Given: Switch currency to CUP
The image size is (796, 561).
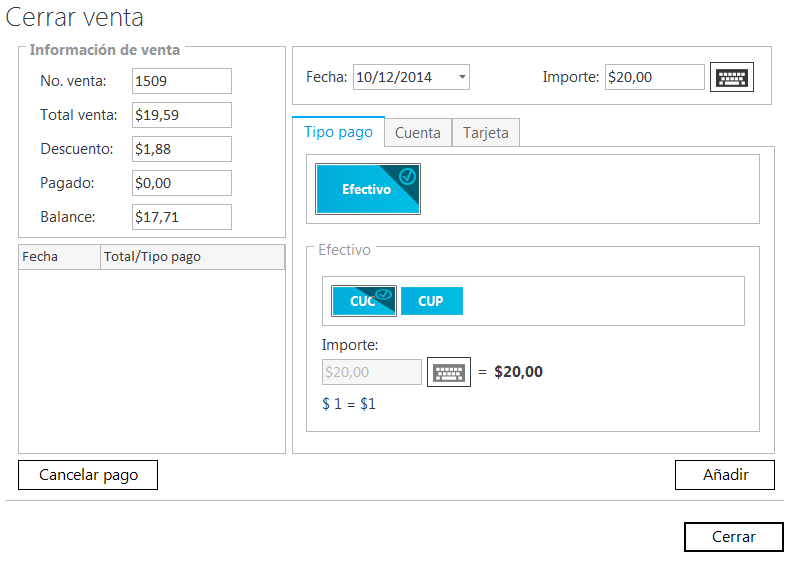Looking at the screenshot, I should click(431, 301).
